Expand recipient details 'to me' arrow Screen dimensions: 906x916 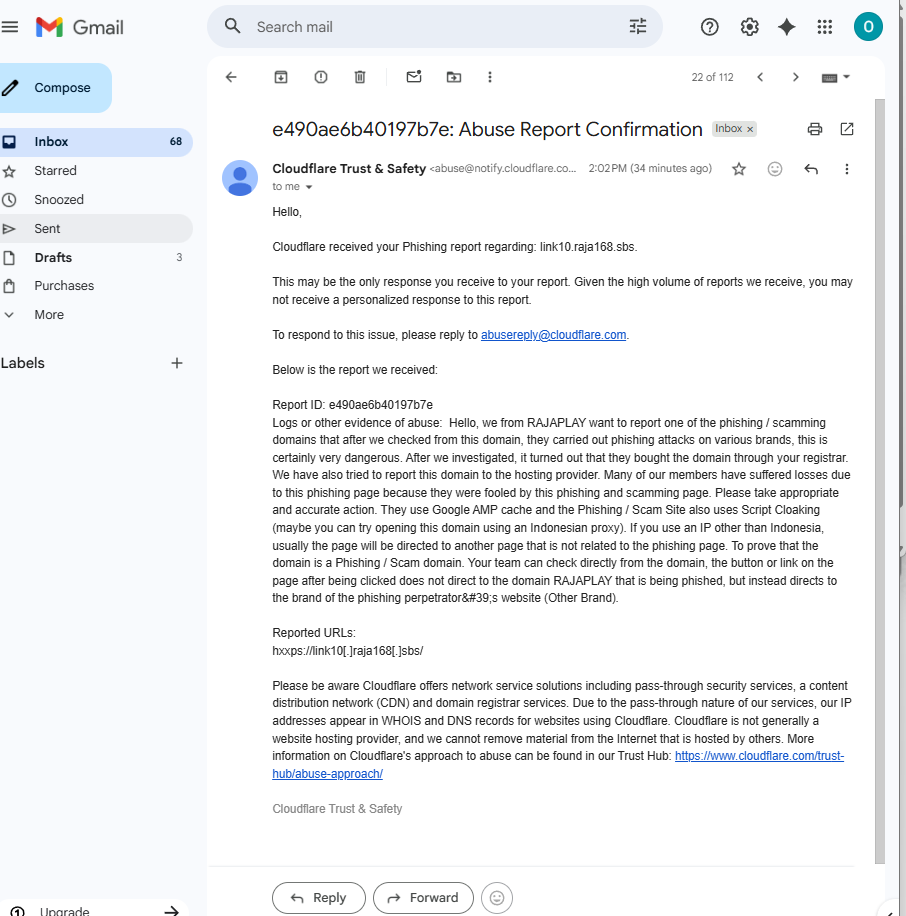309,187
